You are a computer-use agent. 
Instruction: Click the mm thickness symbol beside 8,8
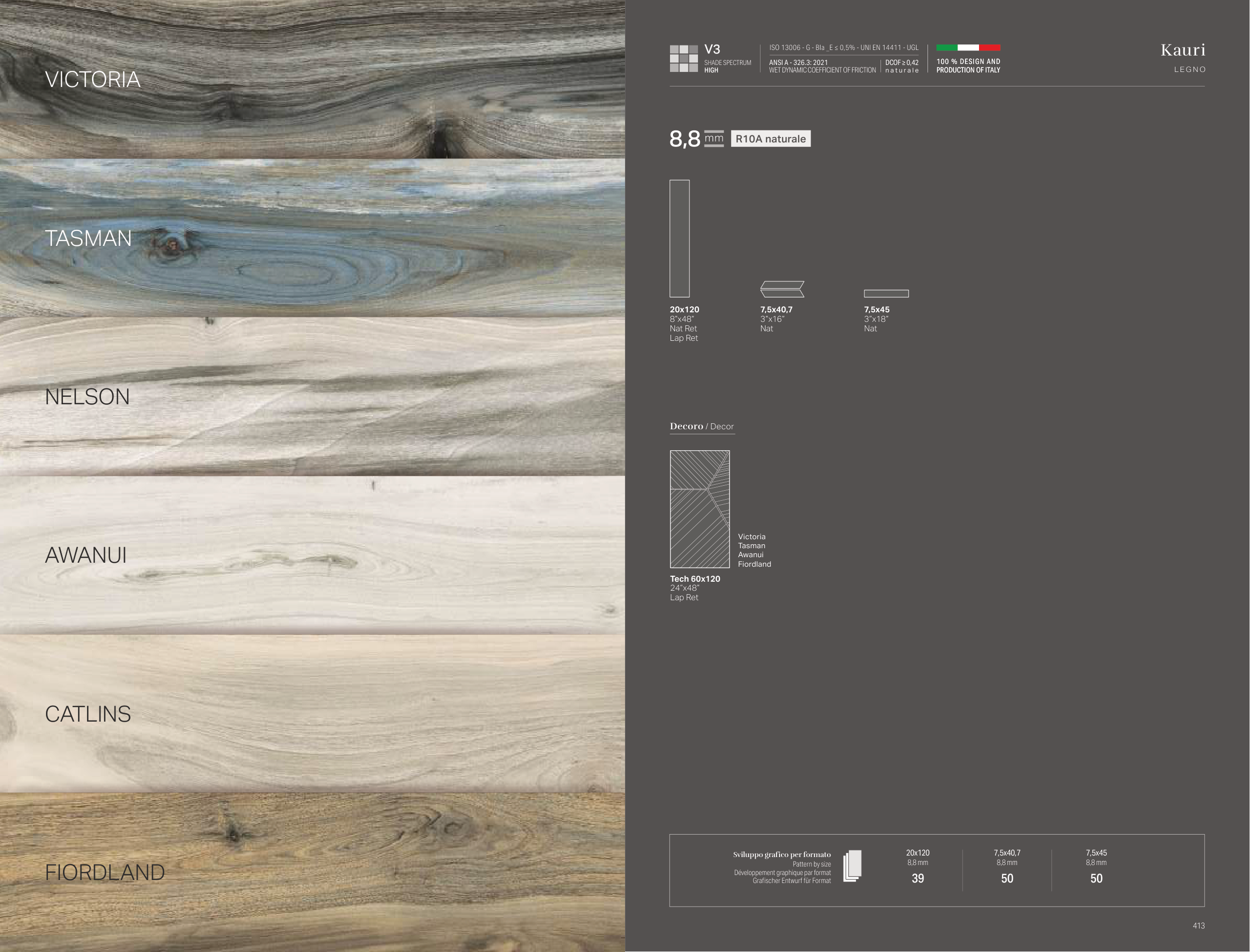[713, 139]
